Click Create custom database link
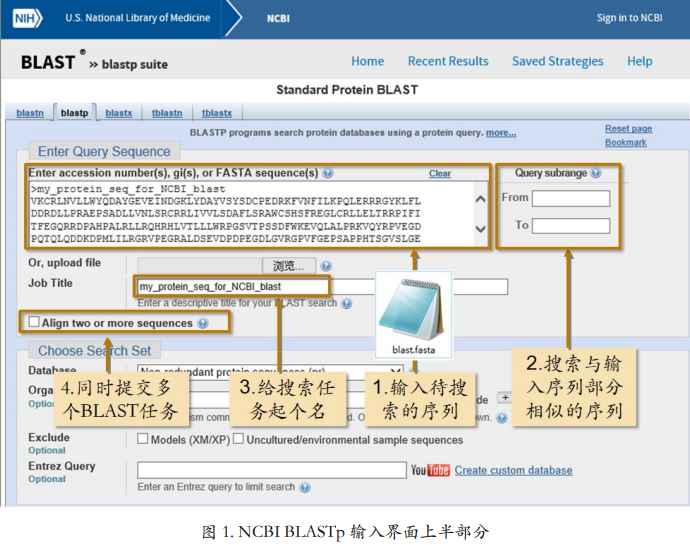The image size is (690, 545). click(x=514, y=470)
